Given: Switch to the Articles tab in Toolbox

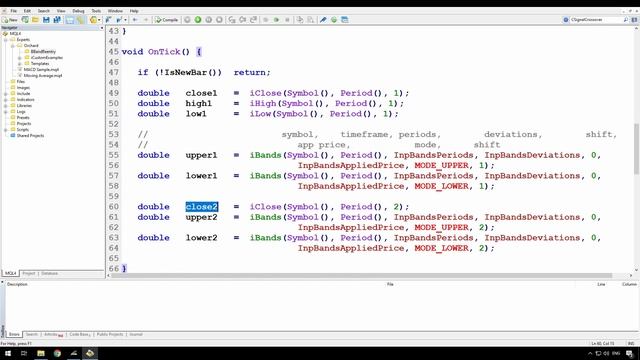Looking at the screenshot, I should tap(53, 334).
